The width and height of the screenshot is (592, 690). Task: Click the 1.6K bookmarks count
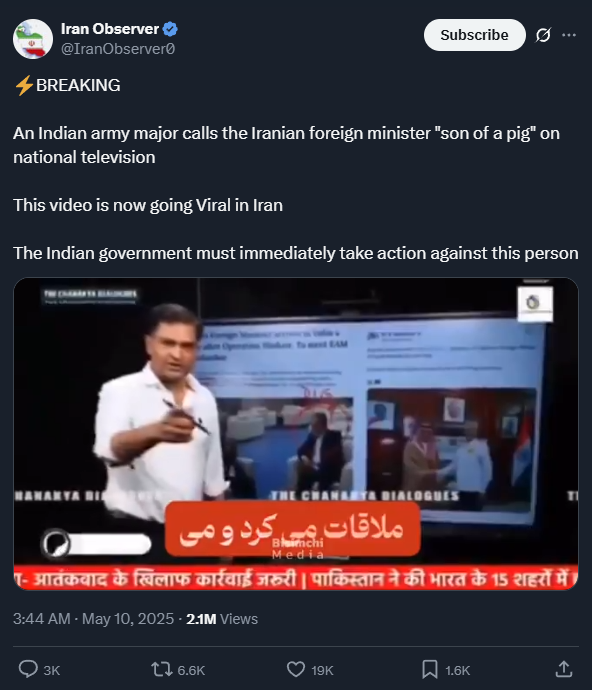pyautogui.click(x=457, y=670)
